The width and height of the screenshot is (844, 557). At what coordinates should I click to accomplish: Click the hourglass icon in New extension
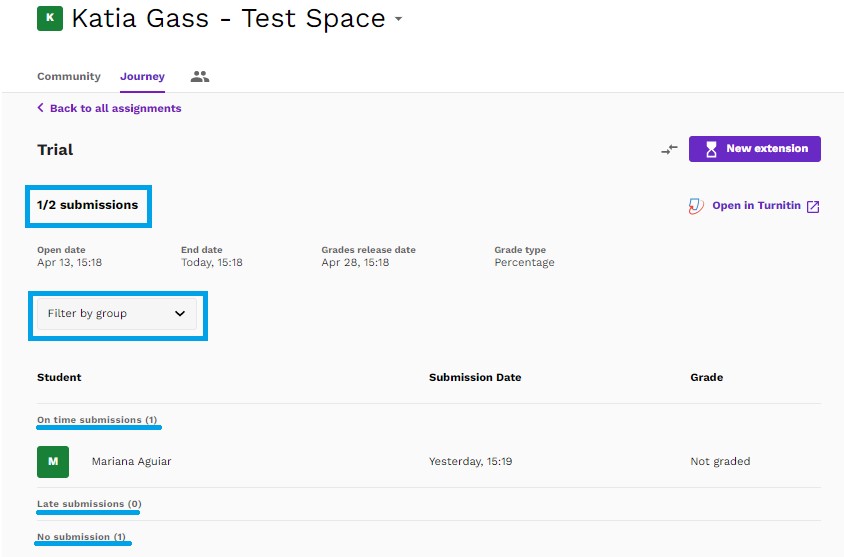[x=711, y=149]
